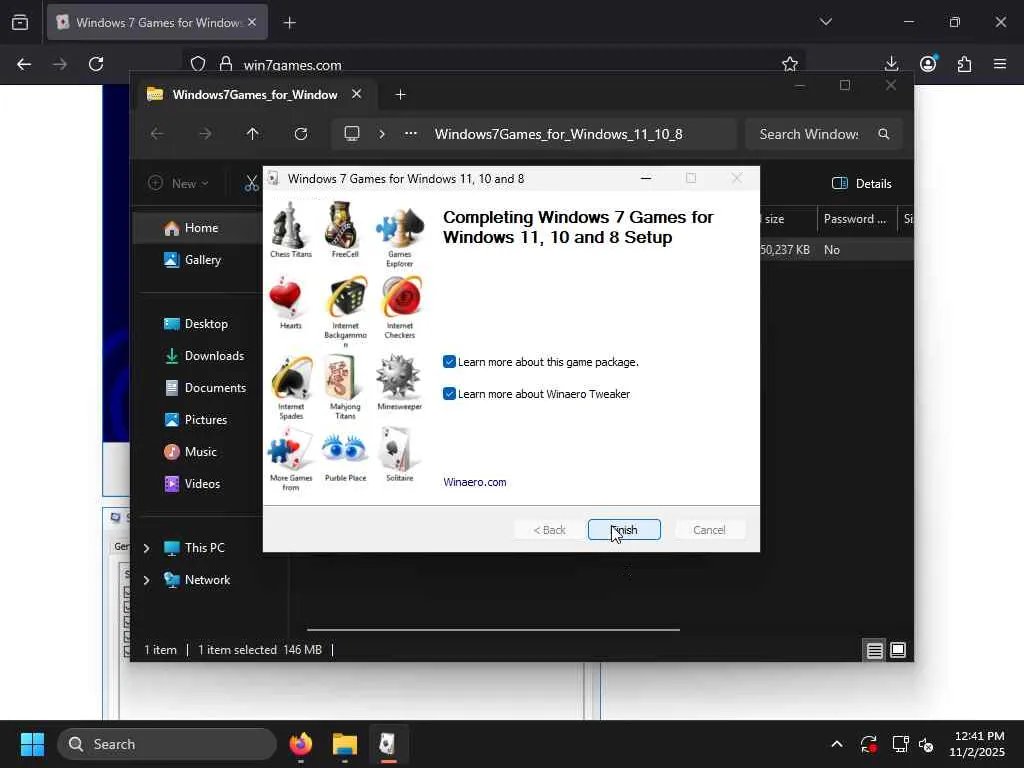Click the Search Windows field in Explorer
Screen dimensions: 1024x768
(x=824, y=134)
